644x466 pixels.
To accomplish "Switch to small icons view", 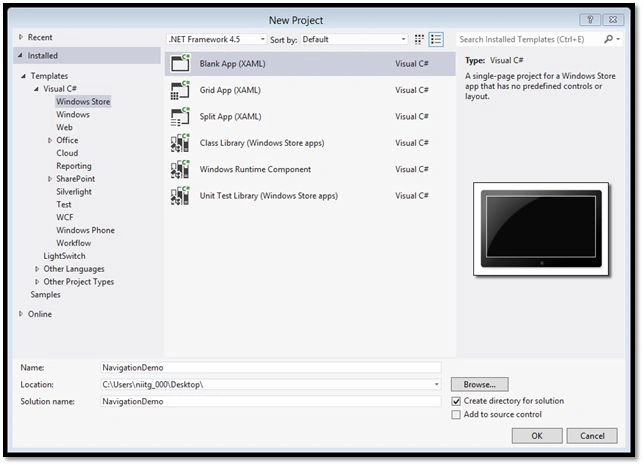I will coord(419,39).
